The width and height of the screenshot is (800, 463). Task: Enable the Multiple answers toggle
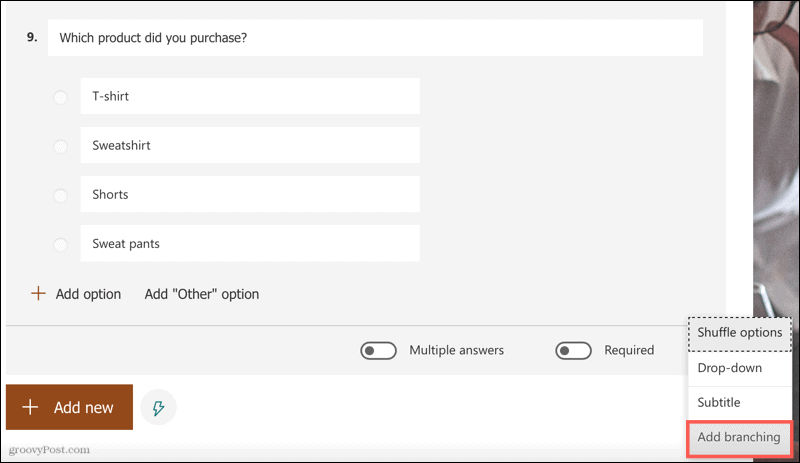tap(380, 351)
